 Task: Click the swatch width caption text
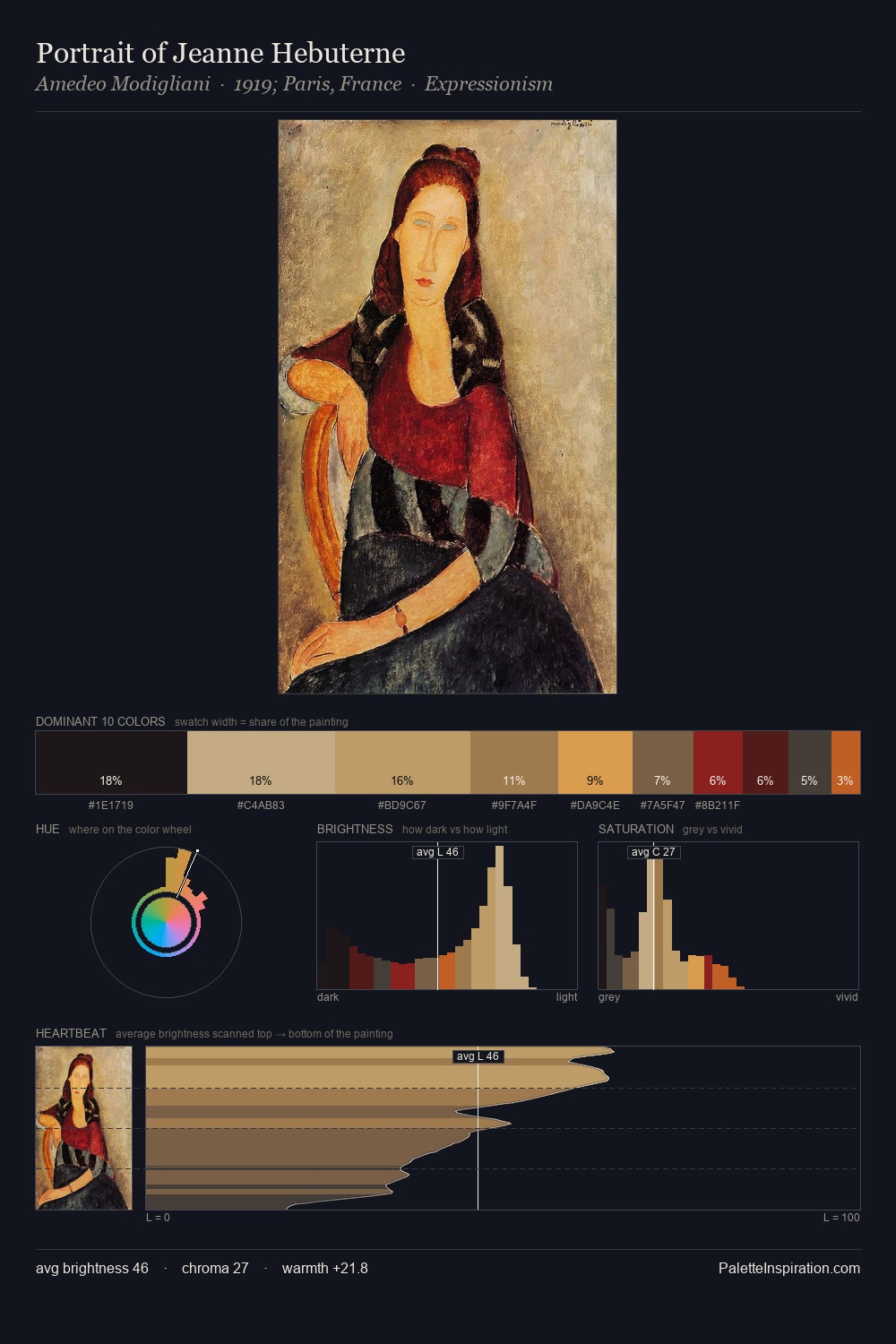[262, 722]
